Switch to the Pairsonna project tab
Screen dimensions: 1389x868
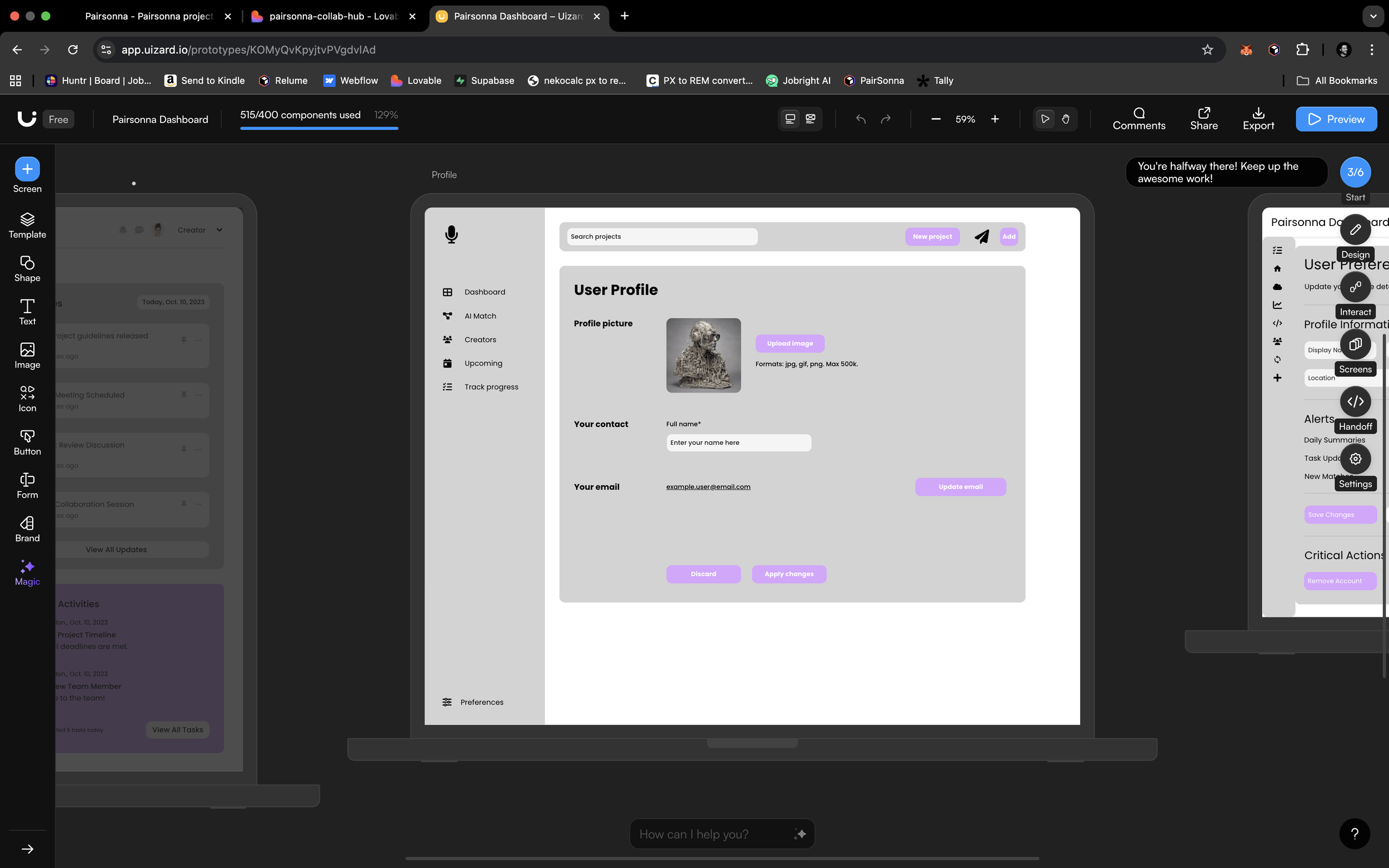pyautogui.click(x=149, y=16)
